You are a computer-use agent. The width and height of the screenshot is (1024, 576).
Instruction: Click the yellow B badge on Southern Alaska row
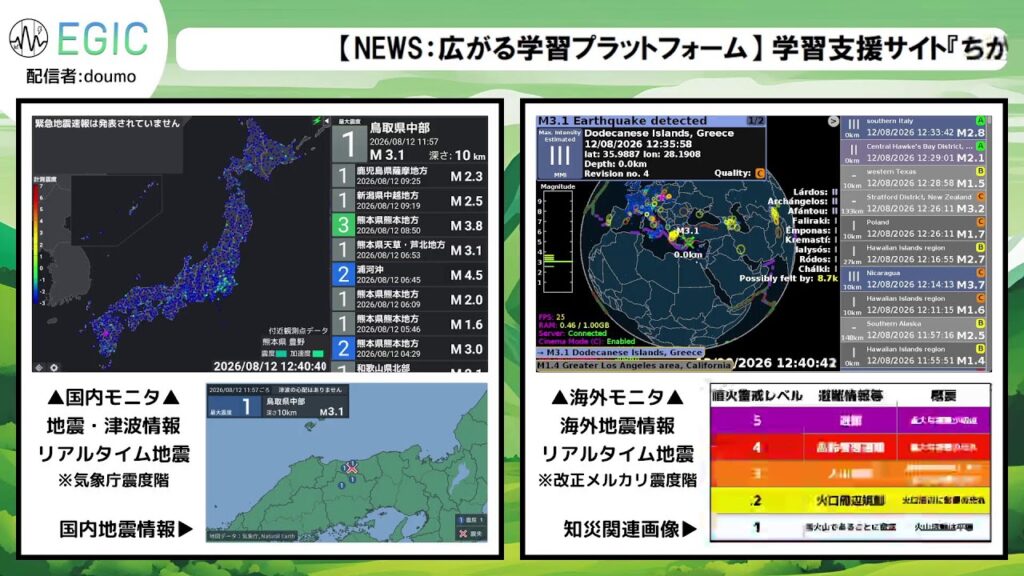(x=980, y=324)
